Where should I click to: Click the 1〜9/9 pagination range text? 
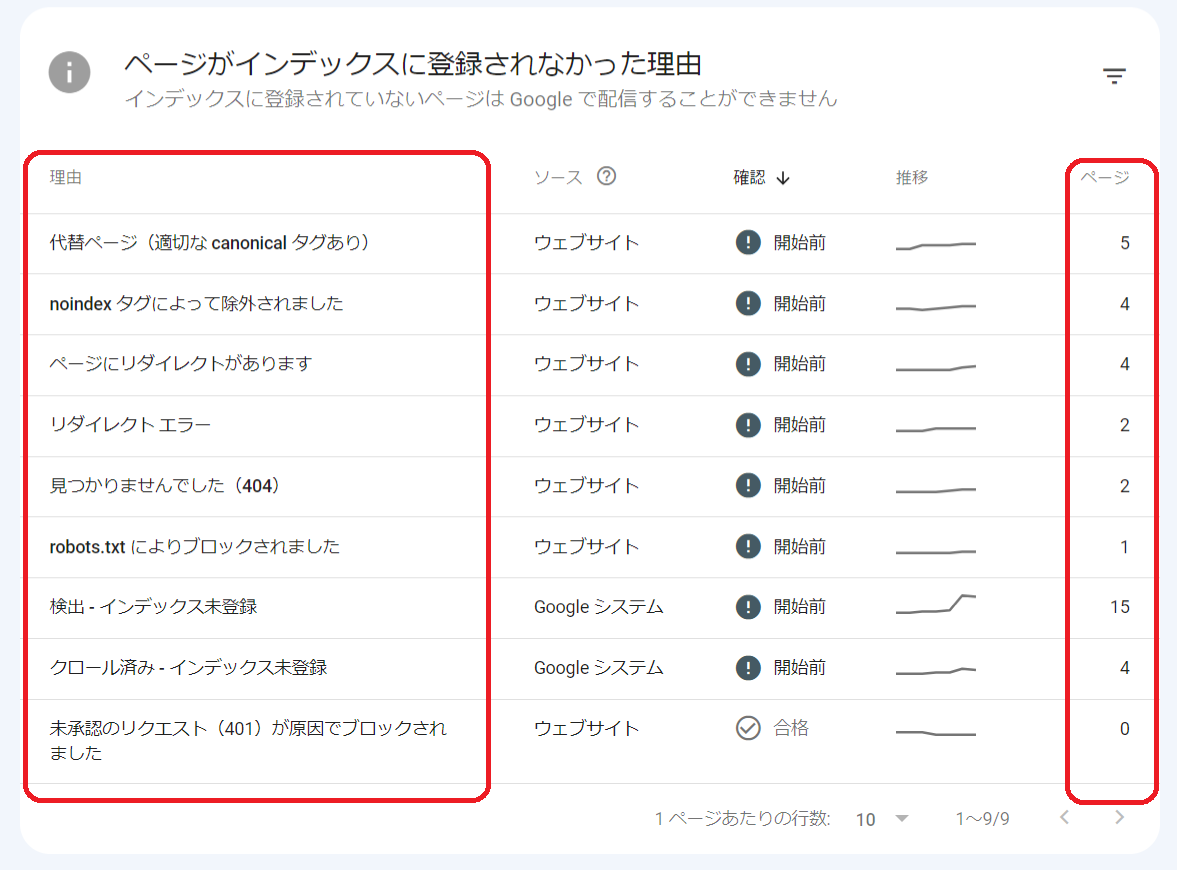tap(982, 819)
